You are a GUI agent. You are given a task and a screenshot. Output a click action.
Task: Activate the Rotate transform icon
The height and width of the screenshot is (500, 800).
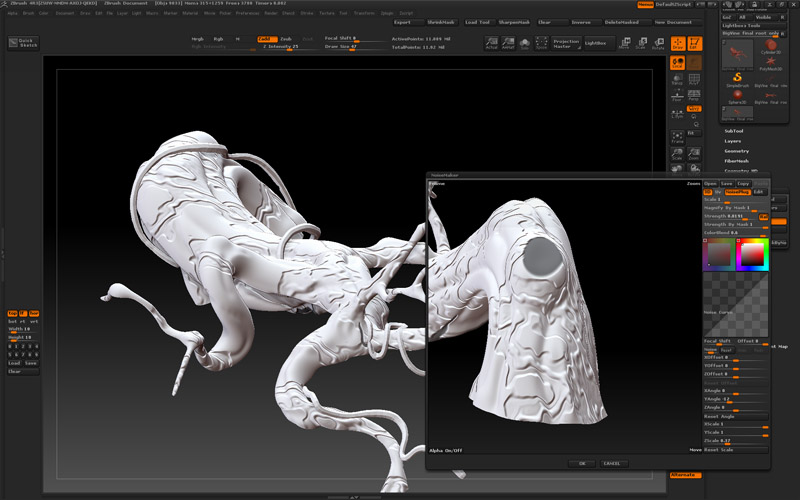(658, 43)
